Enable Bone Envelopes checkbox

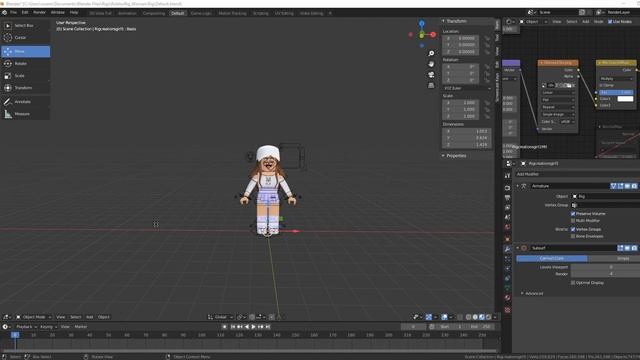[573, 236]
